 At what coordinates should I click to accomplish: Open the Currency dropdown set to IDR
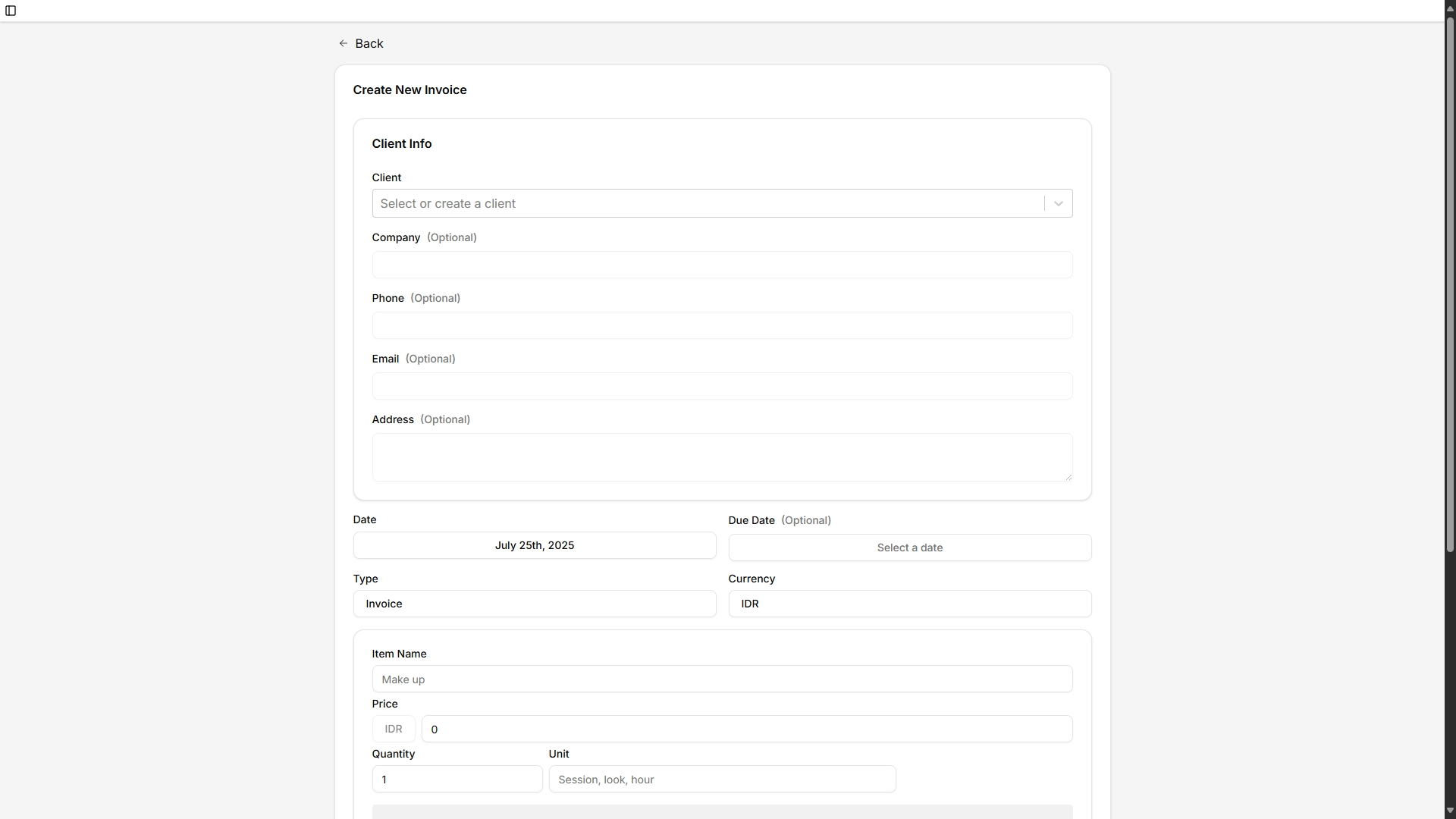click(910, 604)
